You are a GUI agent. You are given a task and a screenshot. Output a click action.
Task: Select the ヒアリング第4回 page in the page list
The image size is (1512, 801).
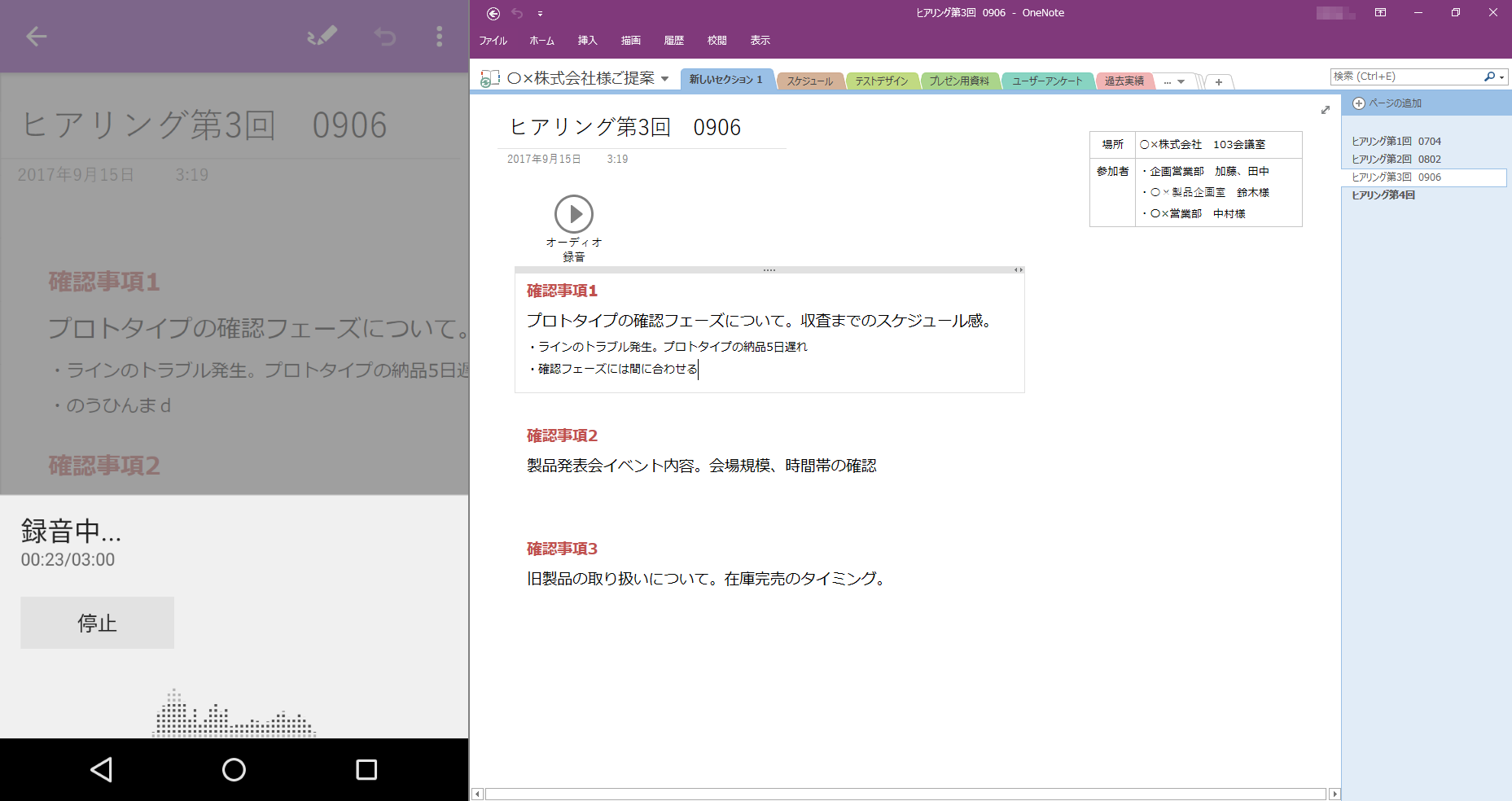coord(1382,195)
